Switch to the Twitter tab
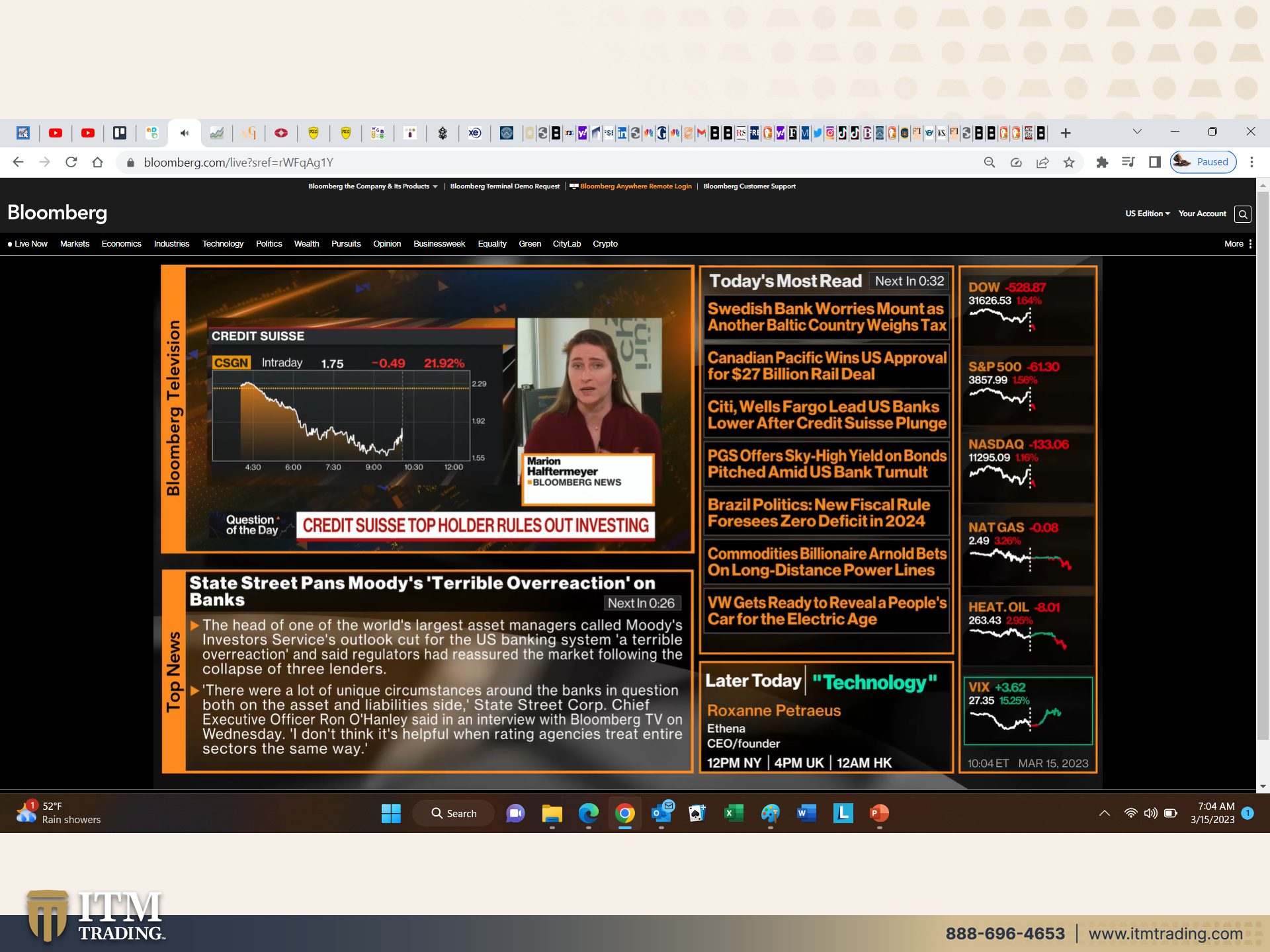Image resolution: width=1270 pixels, height=952 pixels. 818,133
